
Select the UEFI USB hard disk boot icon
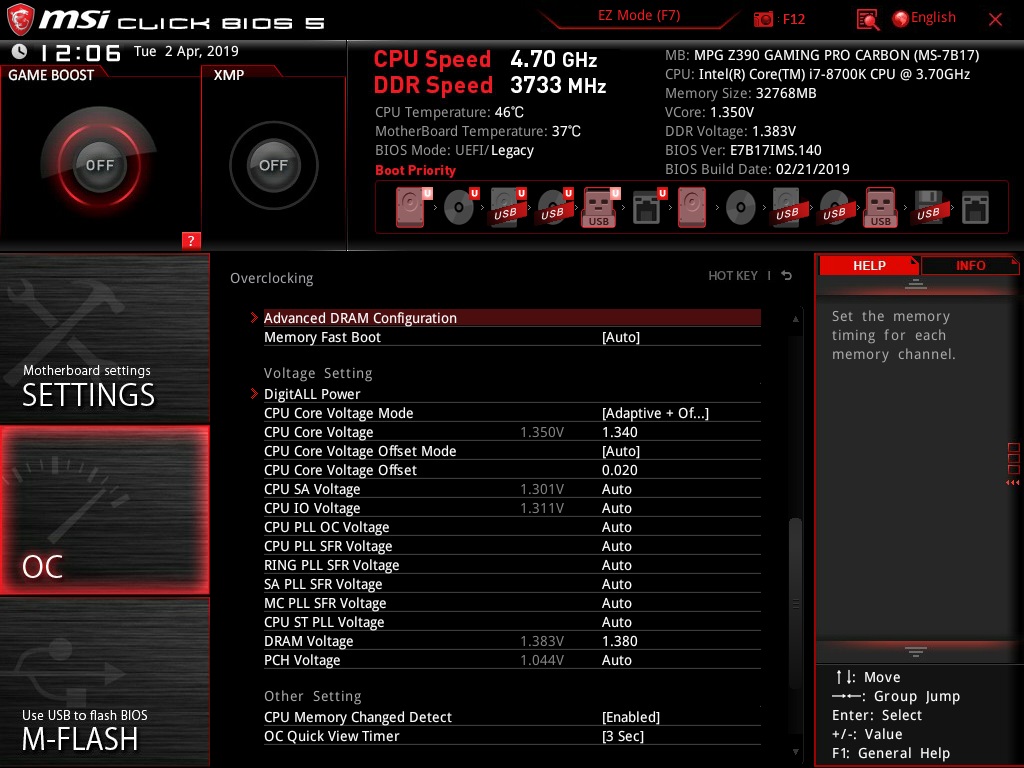(x=508, y=207)
